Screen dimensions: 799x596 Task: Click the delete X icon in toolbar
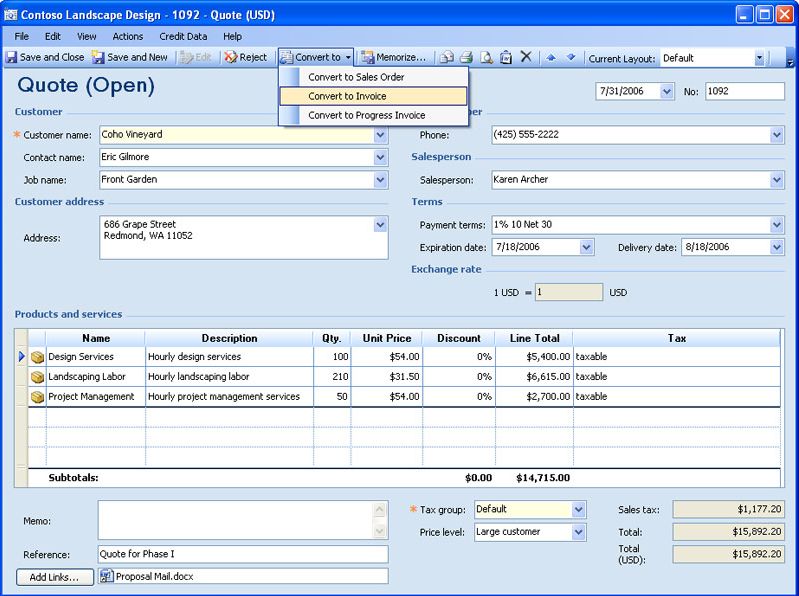(526, 57)
